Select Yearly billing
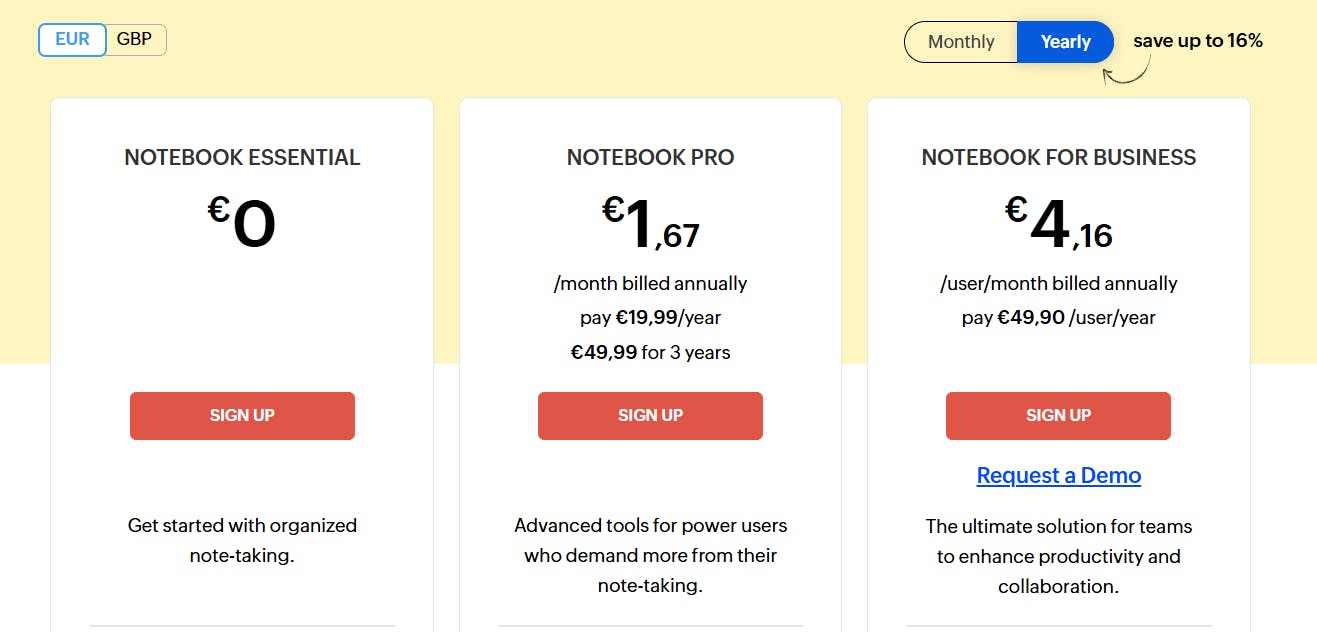This screenshot has width=1317, height=632. tap(1064, 42)
